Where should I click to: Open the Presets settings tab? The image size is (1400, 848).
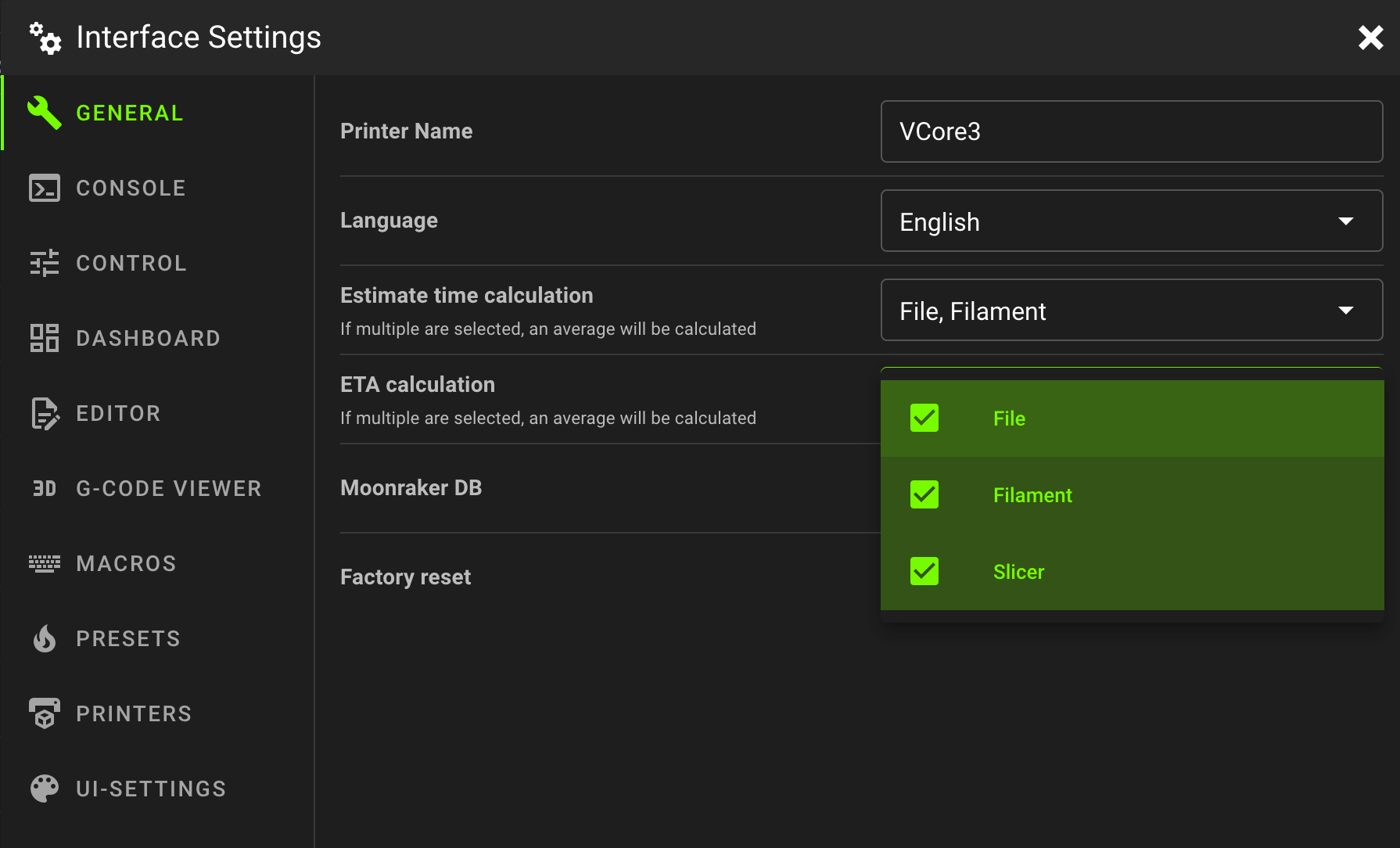[x=158, y=638]
